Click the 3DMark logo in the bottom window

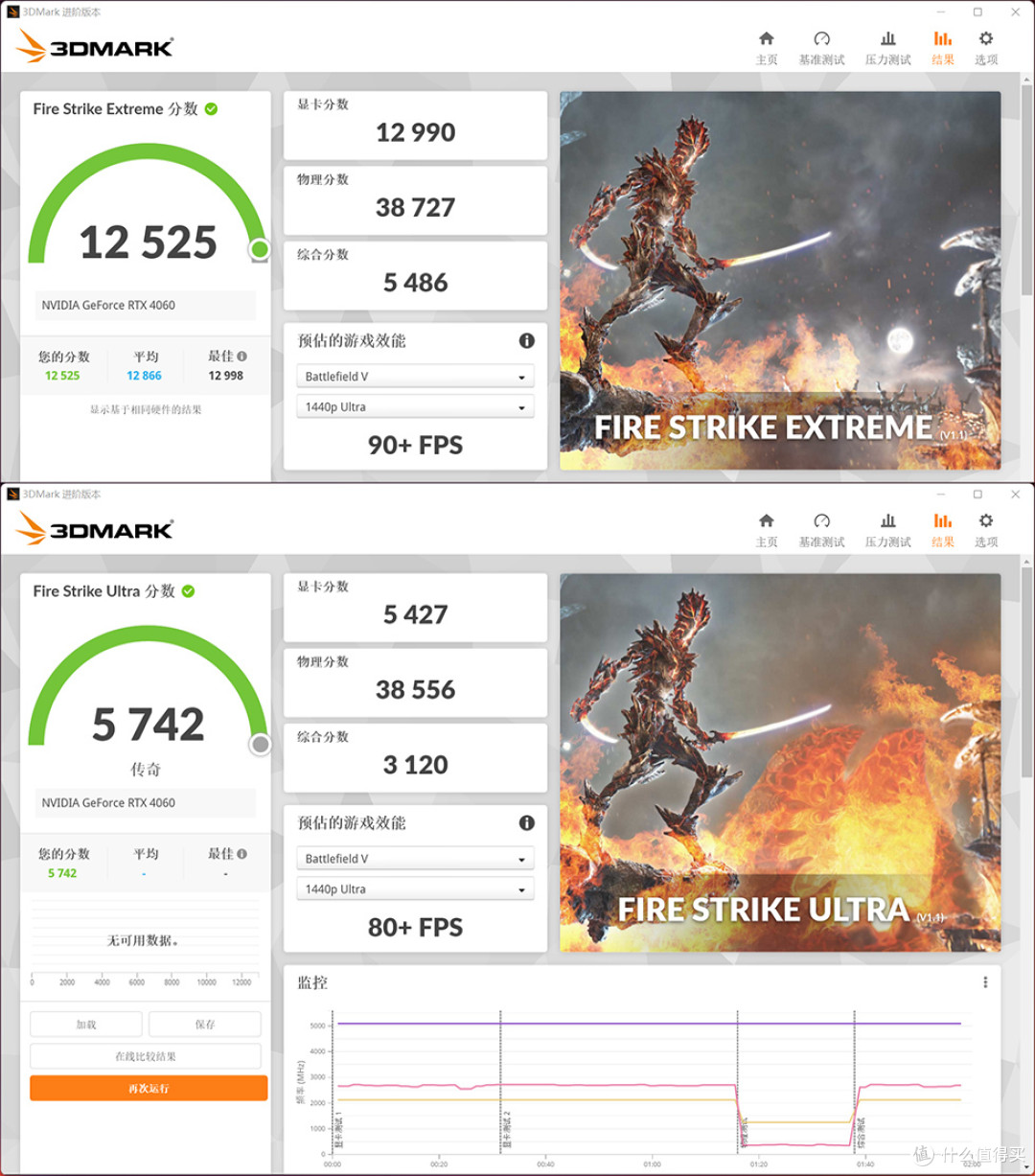tap(95, 529)
